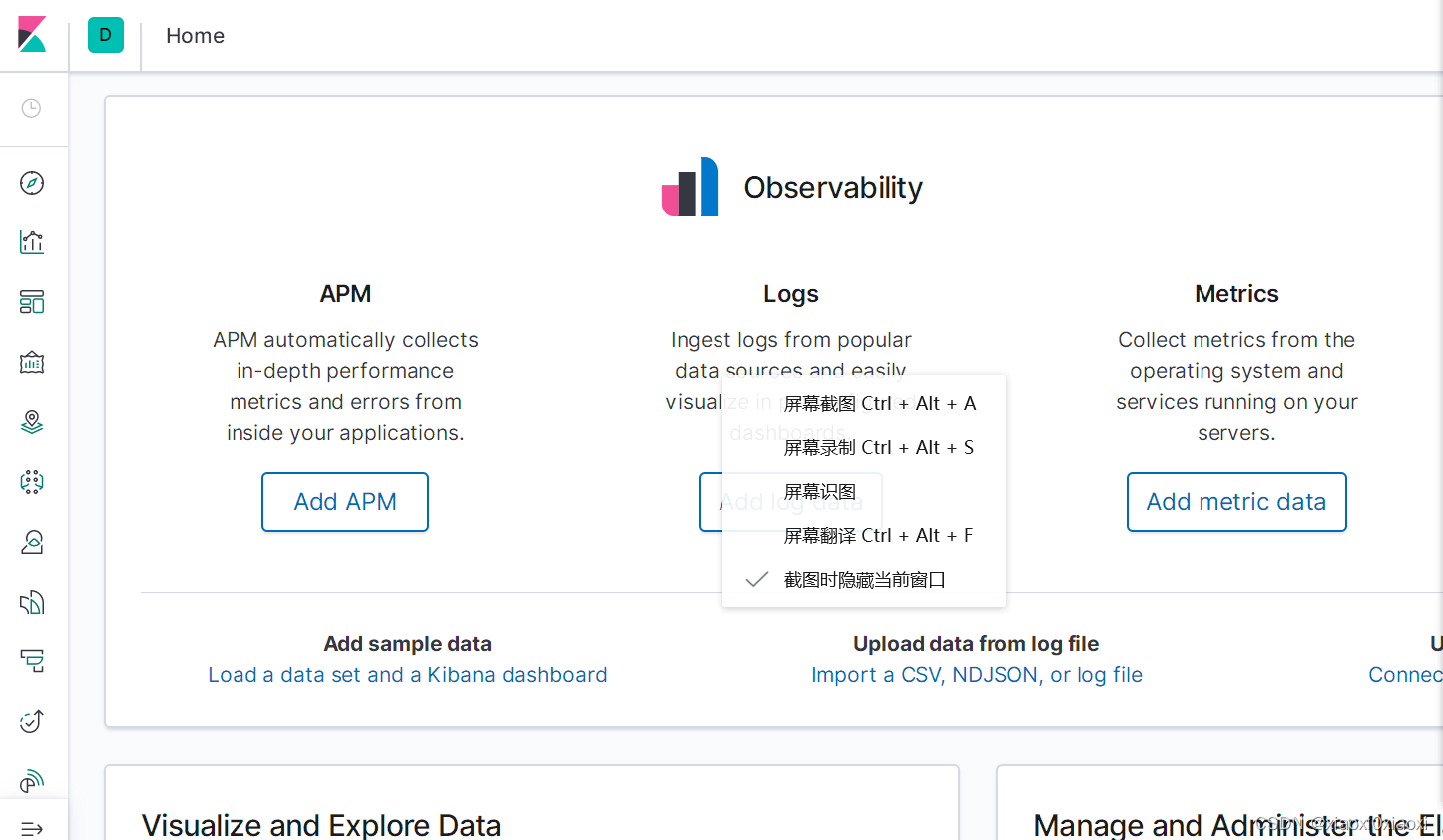This screenshot has width=1443, height=840.
Task: Click Upload data from log file heading
Action: point(976,644)
